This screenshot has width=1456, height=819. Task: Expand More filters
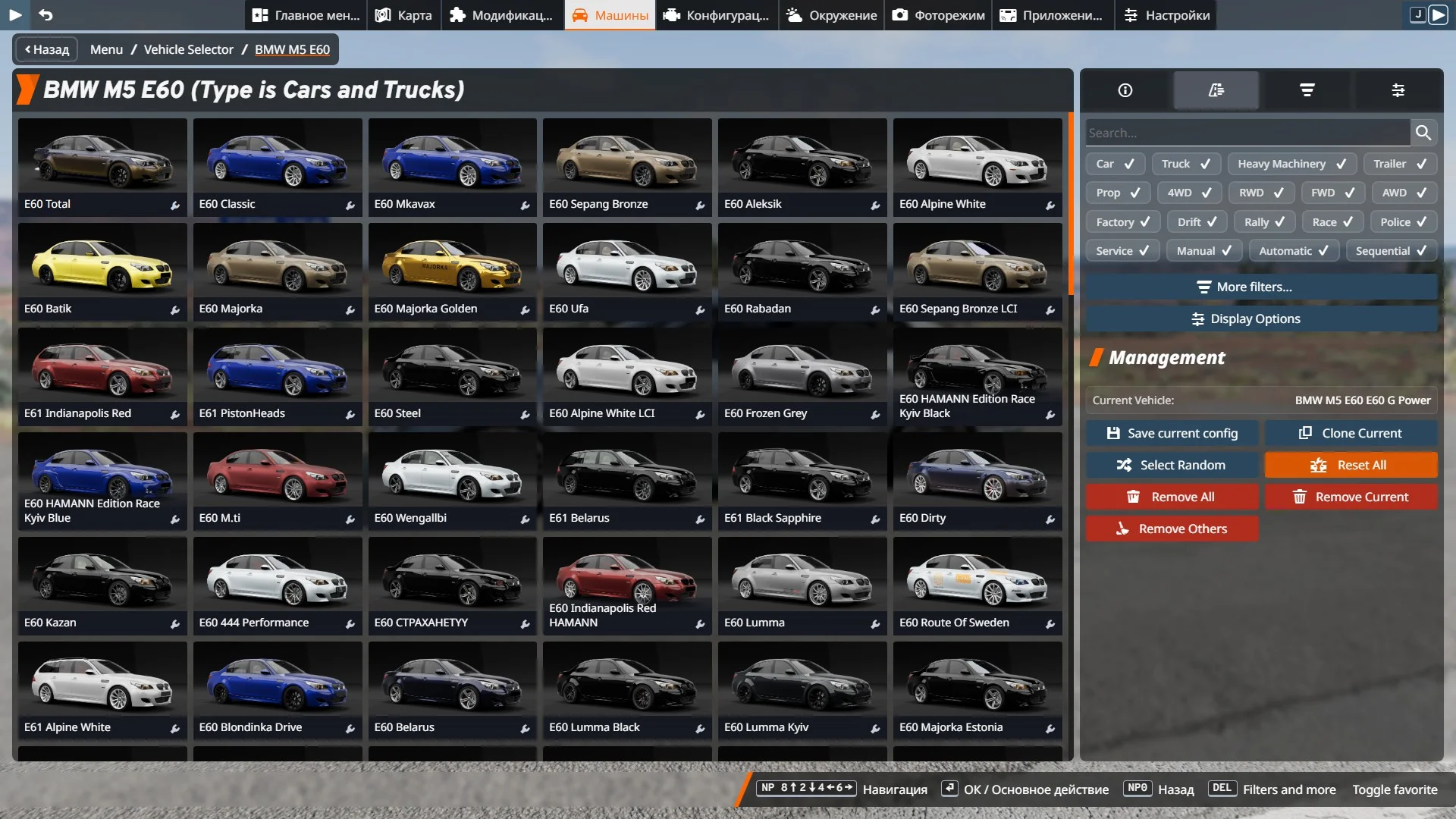tap(1261, 287)
